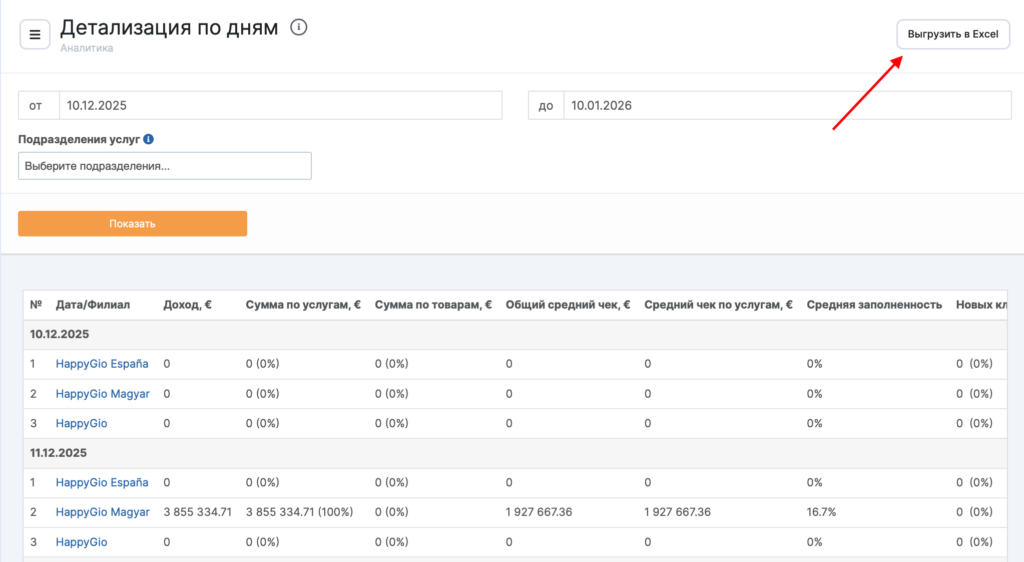The image size is (1024, 562).
Task: Expand the 'Выберите подразделения...' selector
Action: tap(165, 166)
